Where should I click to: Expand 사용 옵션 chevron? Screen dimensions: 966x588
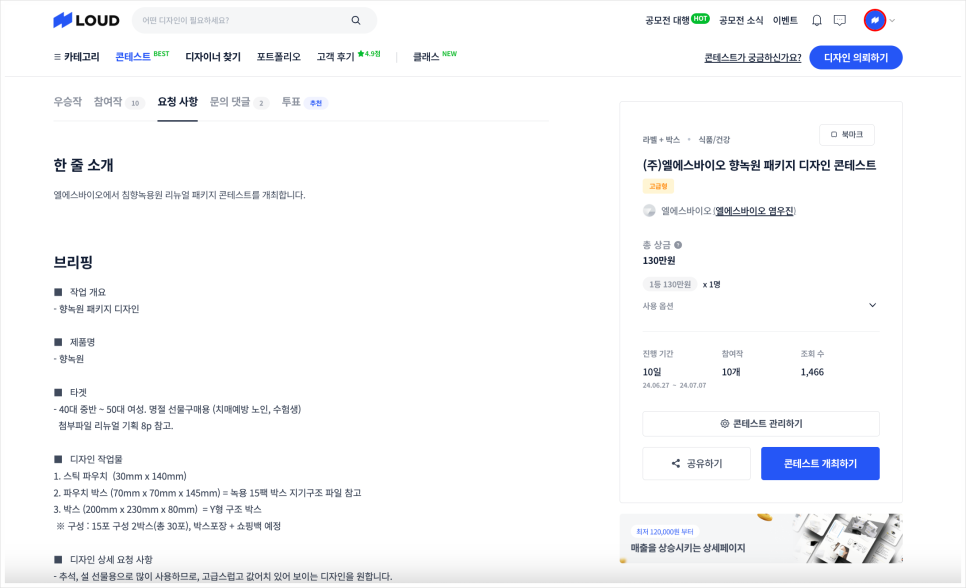[872, 305]
